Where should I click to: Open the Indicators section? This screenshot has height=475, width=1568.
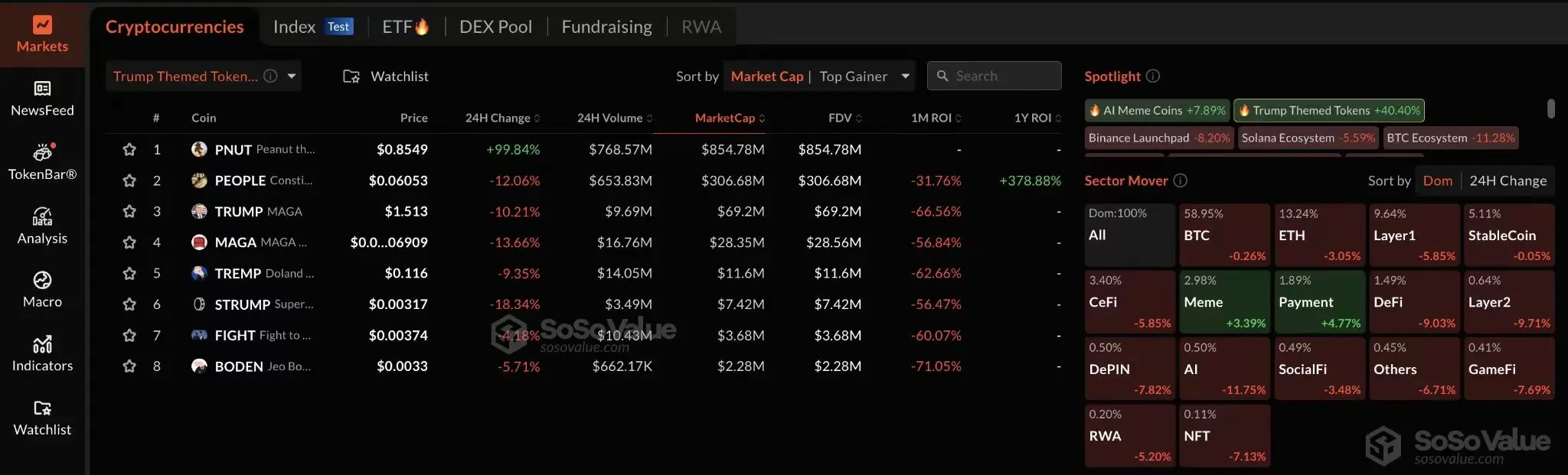tap(43, 354)
